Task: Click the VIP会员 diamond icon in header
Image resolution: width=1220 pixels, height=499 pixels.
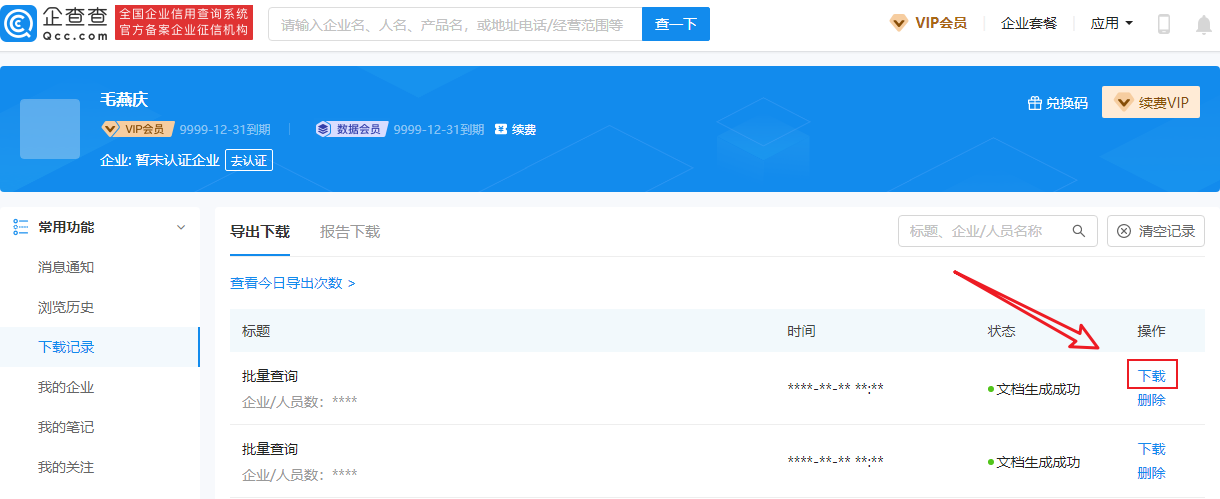Action: tap(899, 23)
